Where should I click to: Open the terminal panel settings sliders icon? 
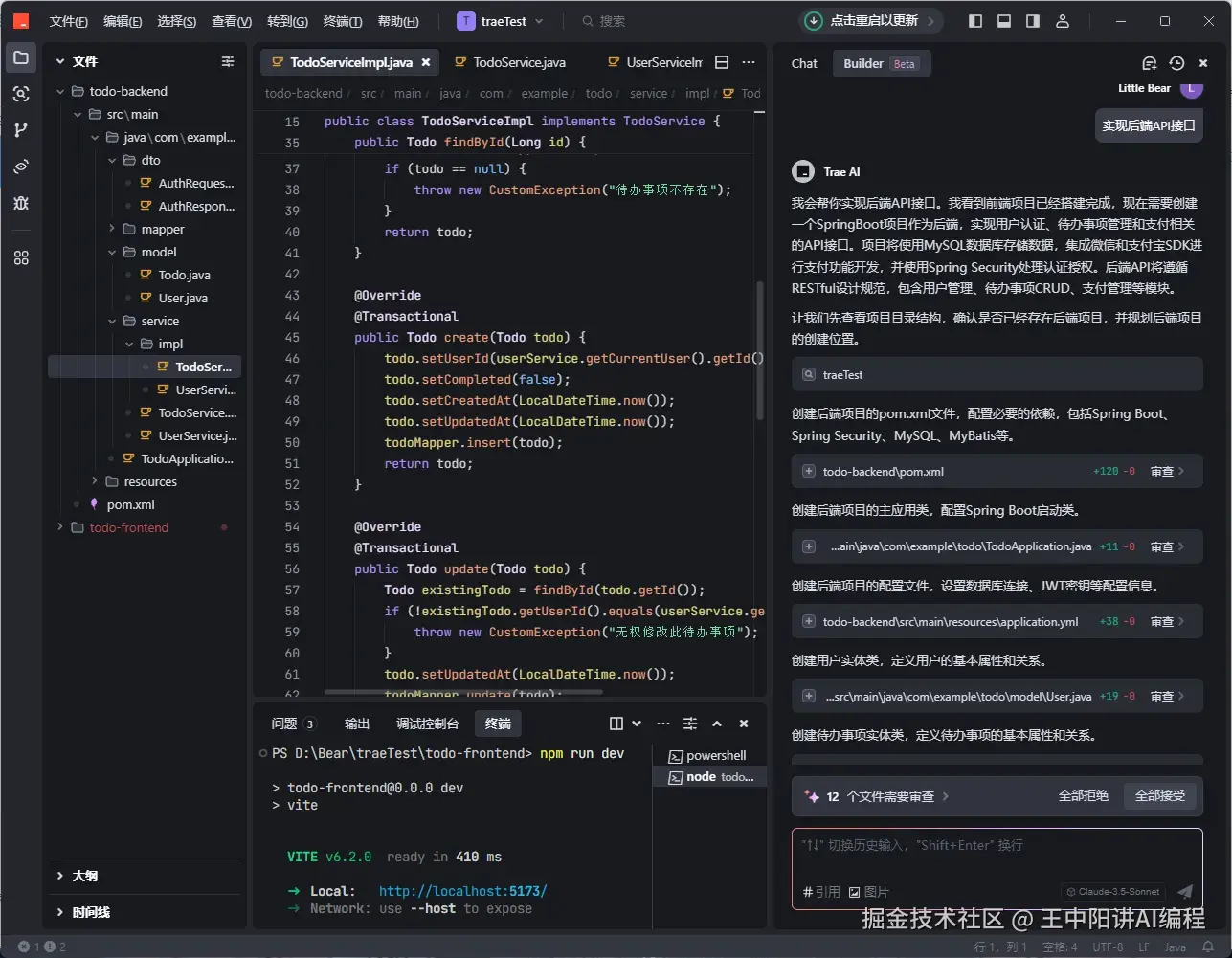coord(690,724)
